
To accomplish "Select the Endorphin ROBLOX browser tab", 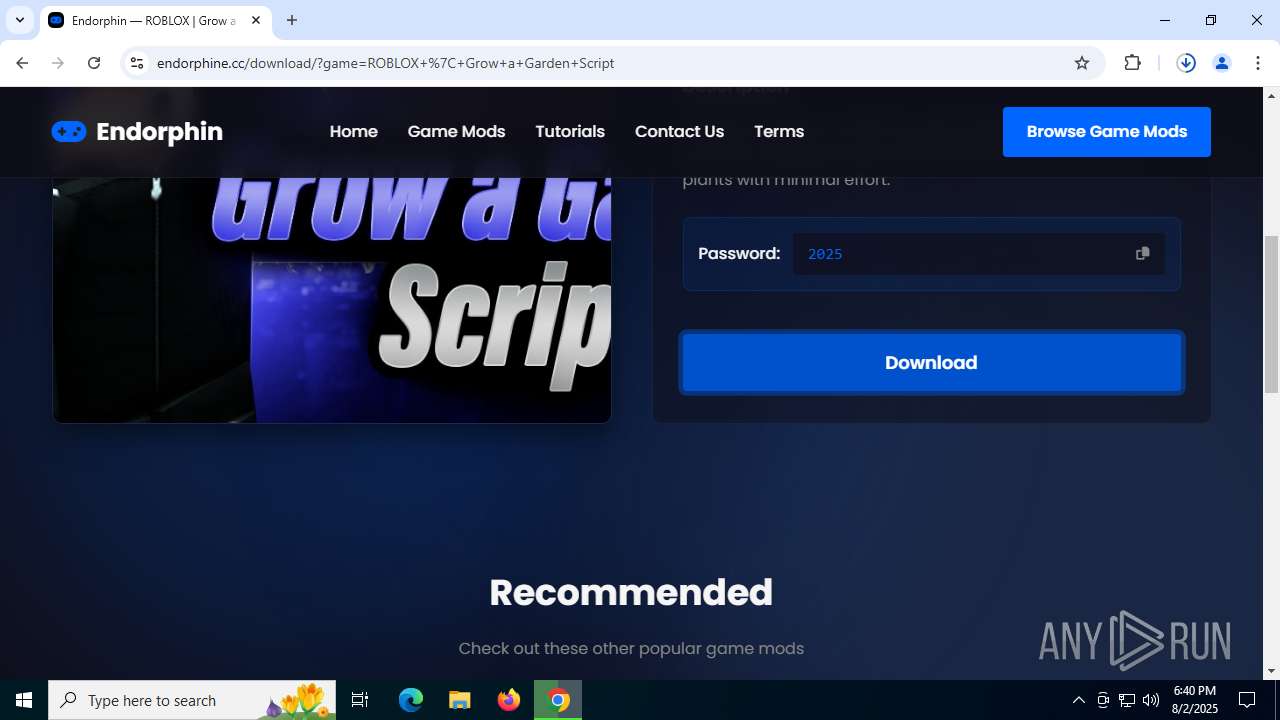I will (155, 20).
